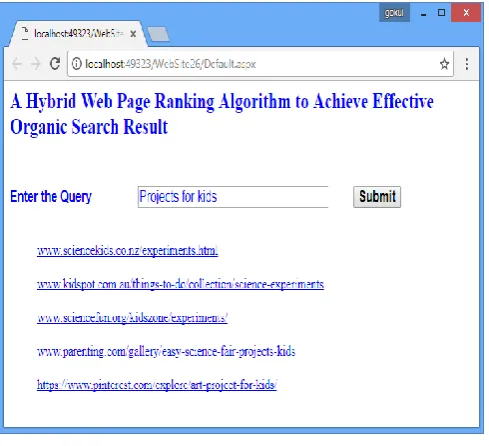
Task: Bookmark this page with the star icon
Action: click(x=444, y=63)
